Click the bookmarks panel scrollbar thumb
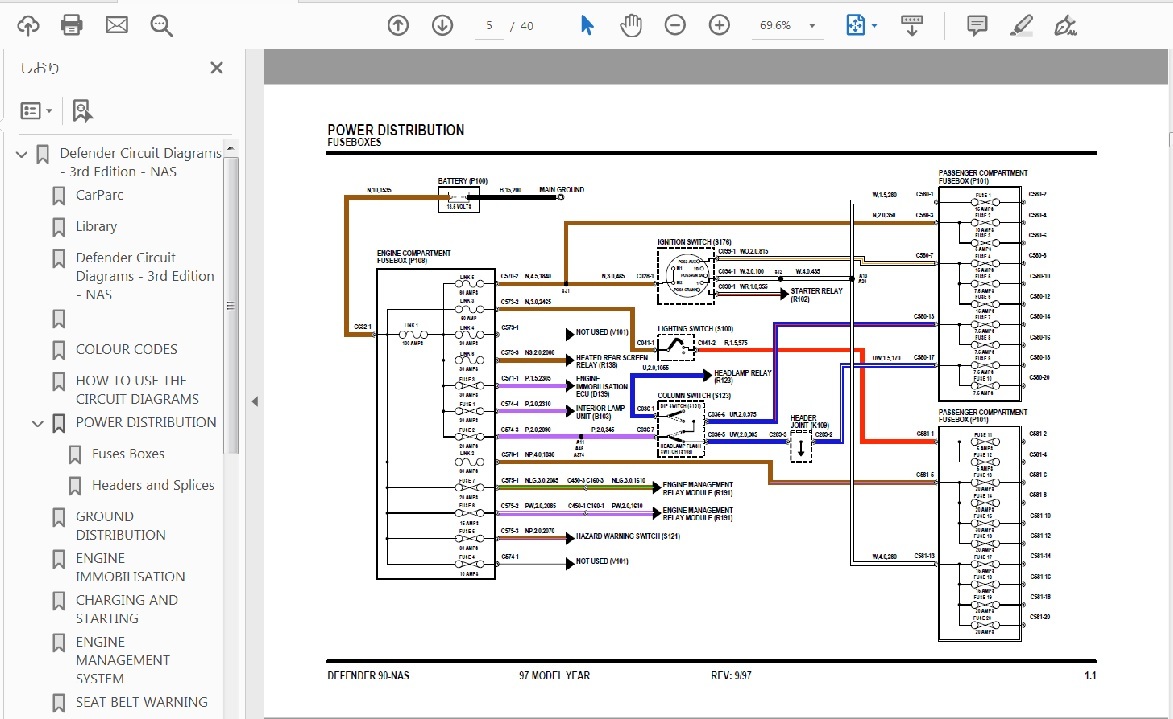This screenshot has width=1173, height=719. tap(231, 305)
